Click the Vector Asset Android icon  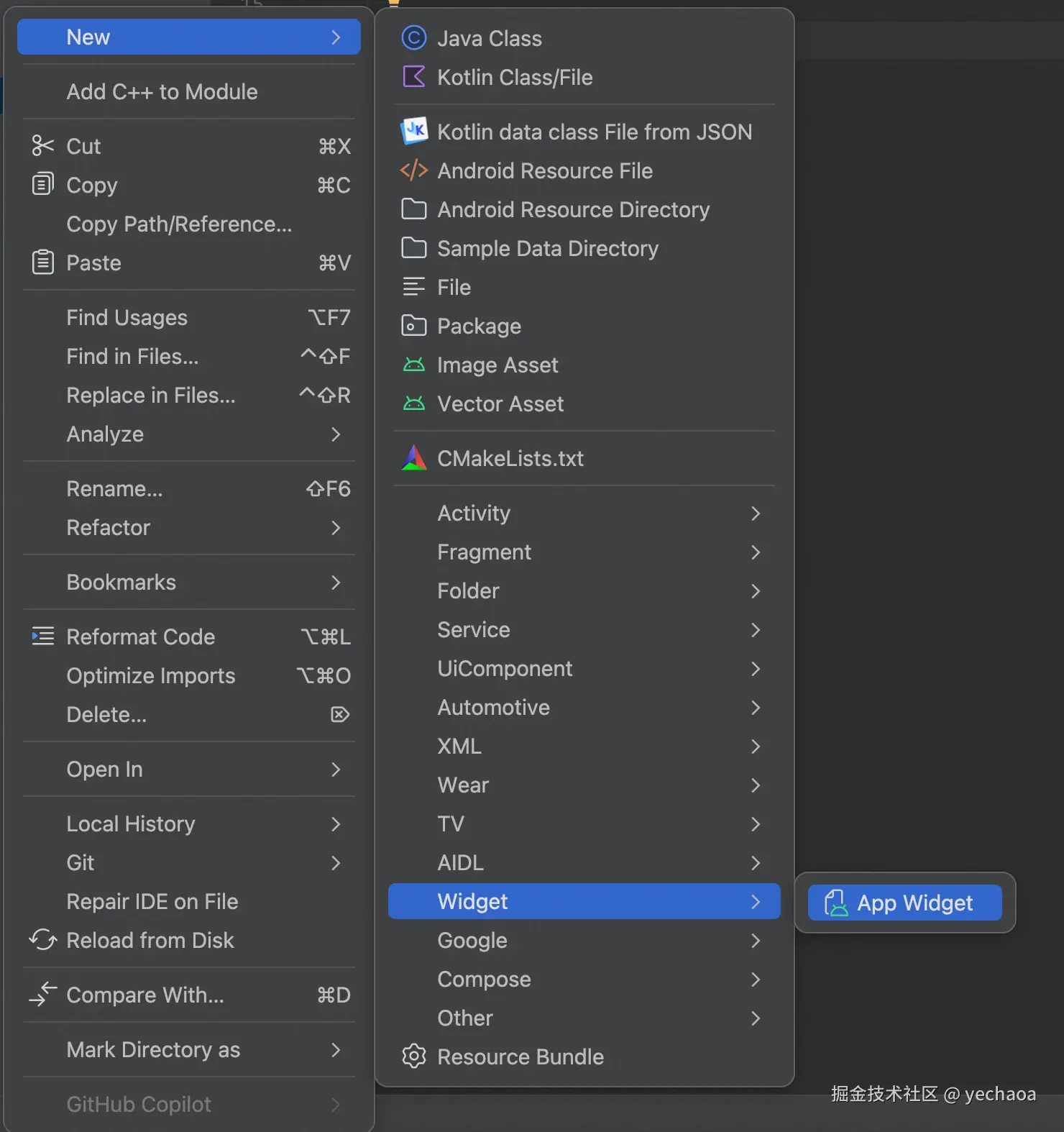pos(413,404)
